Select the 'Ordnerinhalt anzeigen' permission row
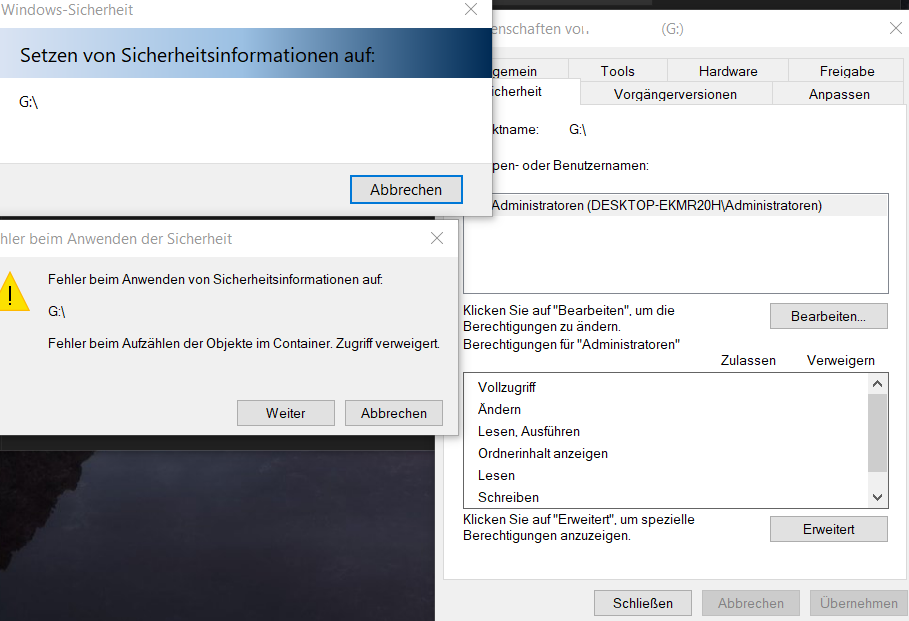 (x=666, y=453)
